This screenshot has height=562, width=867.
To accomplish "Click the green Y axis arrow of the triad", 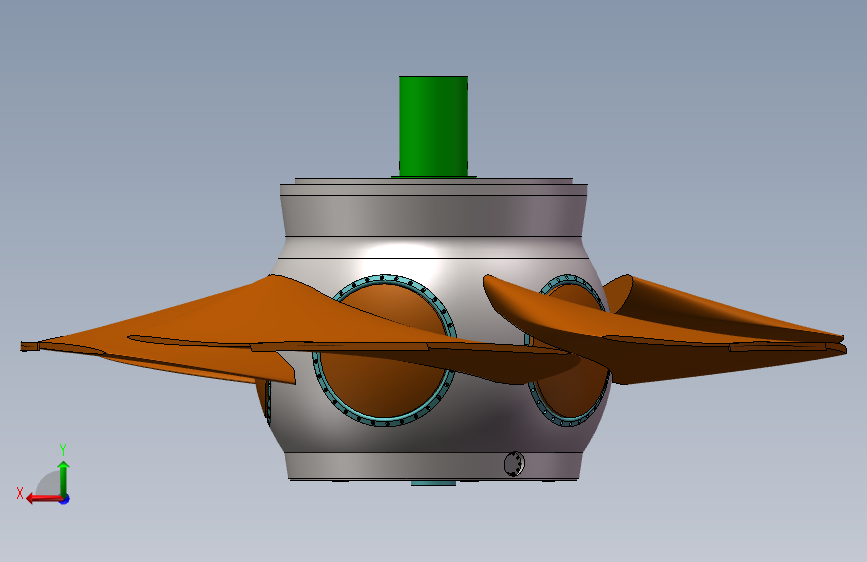I will [64, 478].
